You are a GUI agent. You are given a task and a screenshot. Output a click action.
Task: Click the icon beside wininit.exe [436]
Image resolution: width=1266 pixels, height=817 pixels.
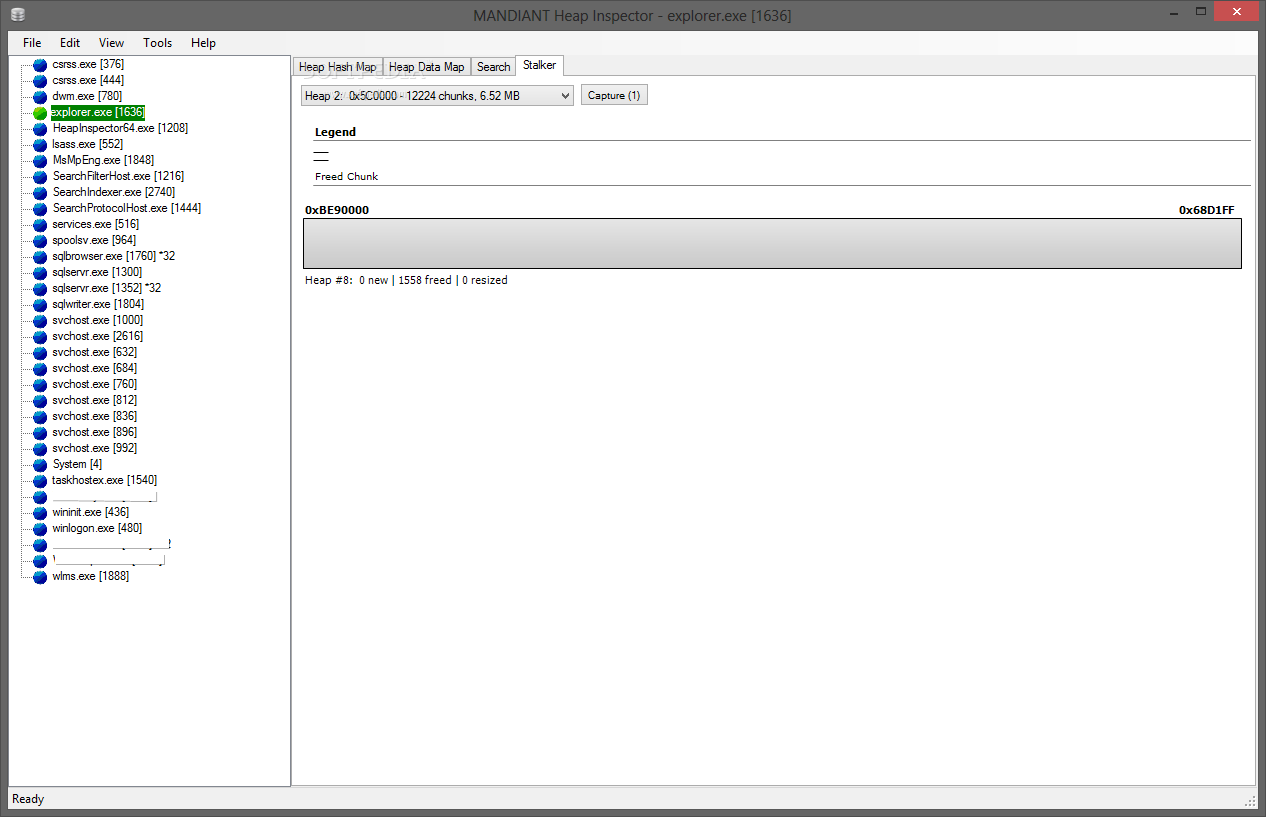(x=40, y=513)
